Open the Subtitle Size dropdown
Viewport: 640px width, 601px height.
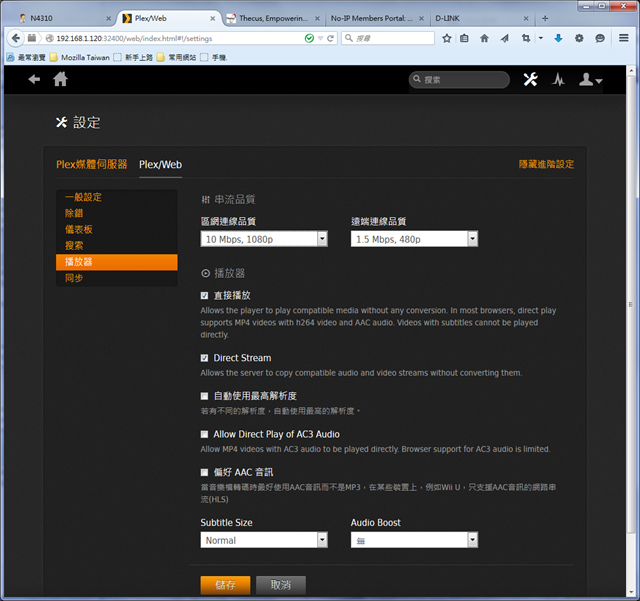[264, 540]
